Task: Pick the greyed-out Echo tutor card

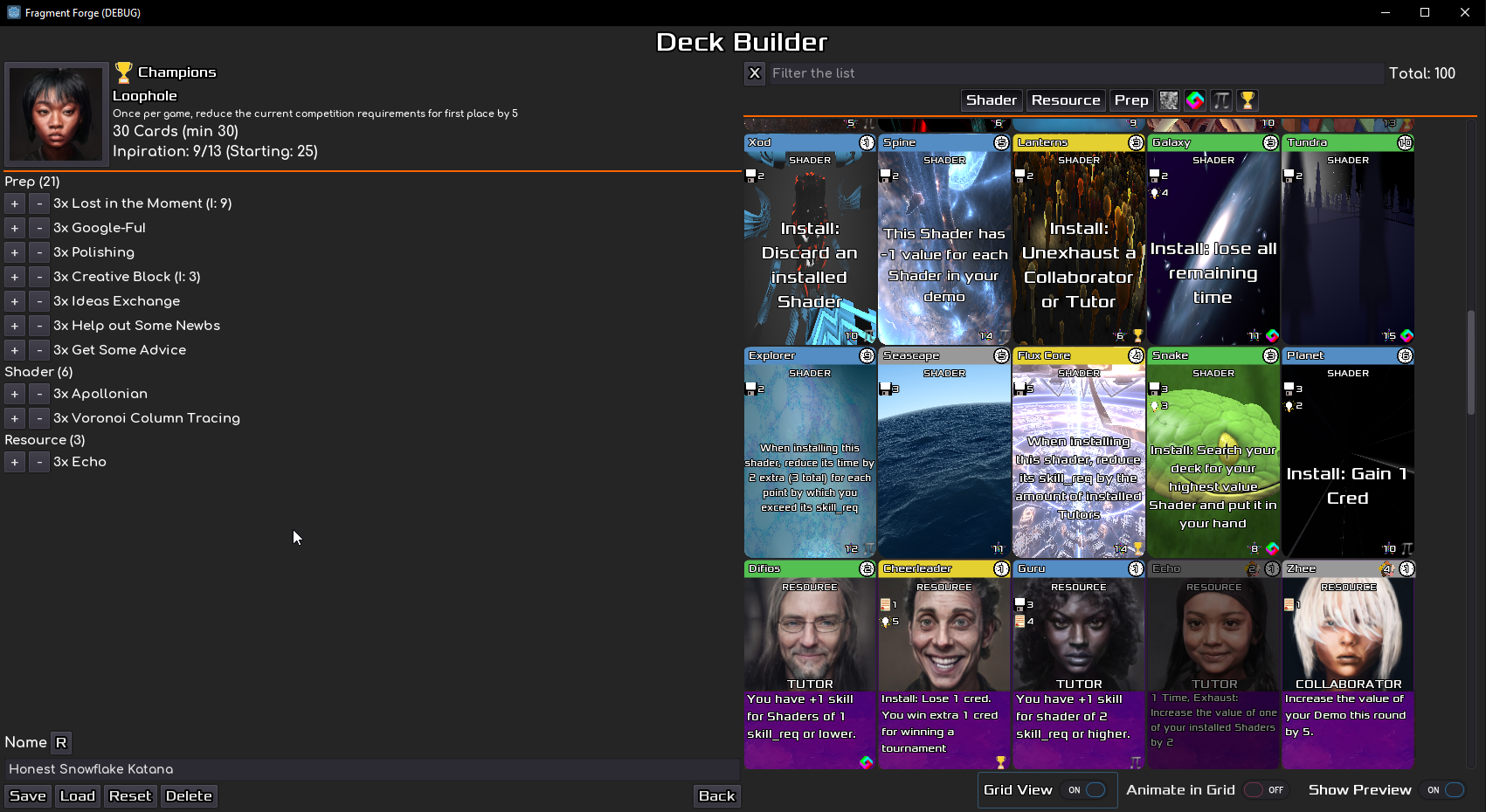Action: [x=1213, y=665]
